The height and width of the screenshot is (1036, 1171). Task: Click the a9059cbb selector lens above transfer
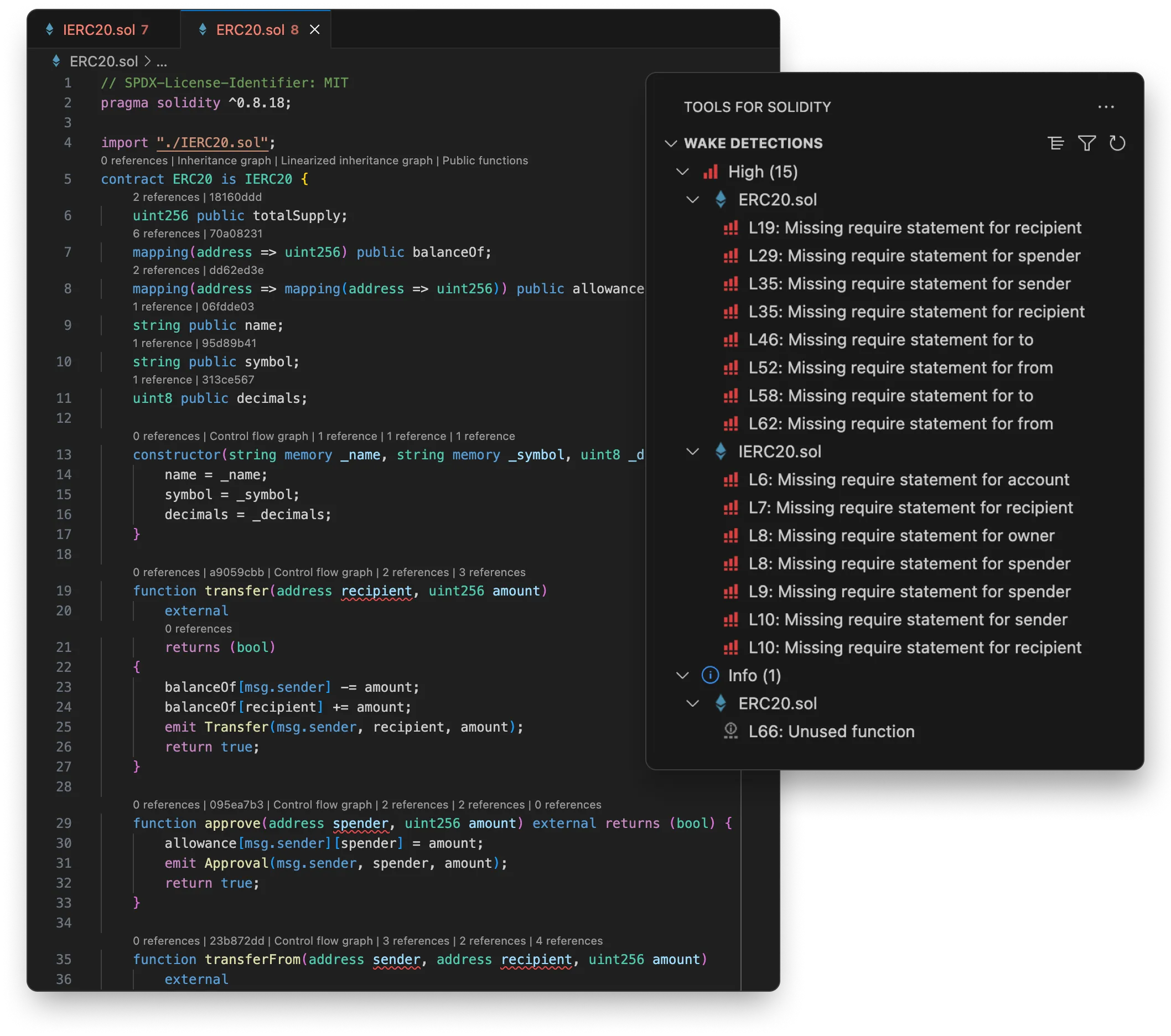tap(237, 572)
